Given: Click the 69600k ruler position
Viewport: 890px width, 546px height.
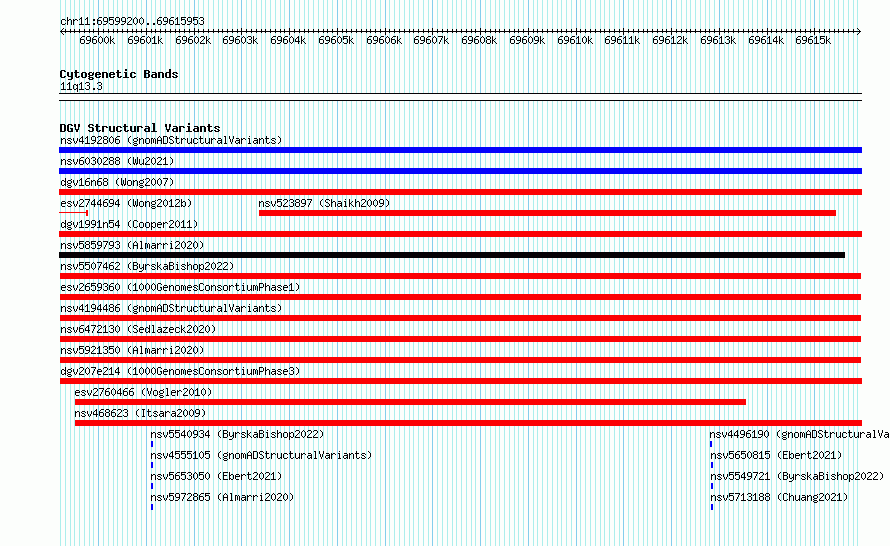Looking at the screenshot, I should pos(97,40).
